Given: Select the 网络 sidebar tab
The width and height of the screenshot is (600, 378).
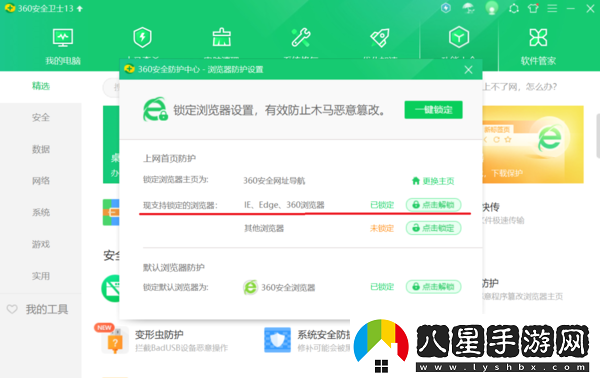Looking at the screenshot, I should (x=41, y=181).
